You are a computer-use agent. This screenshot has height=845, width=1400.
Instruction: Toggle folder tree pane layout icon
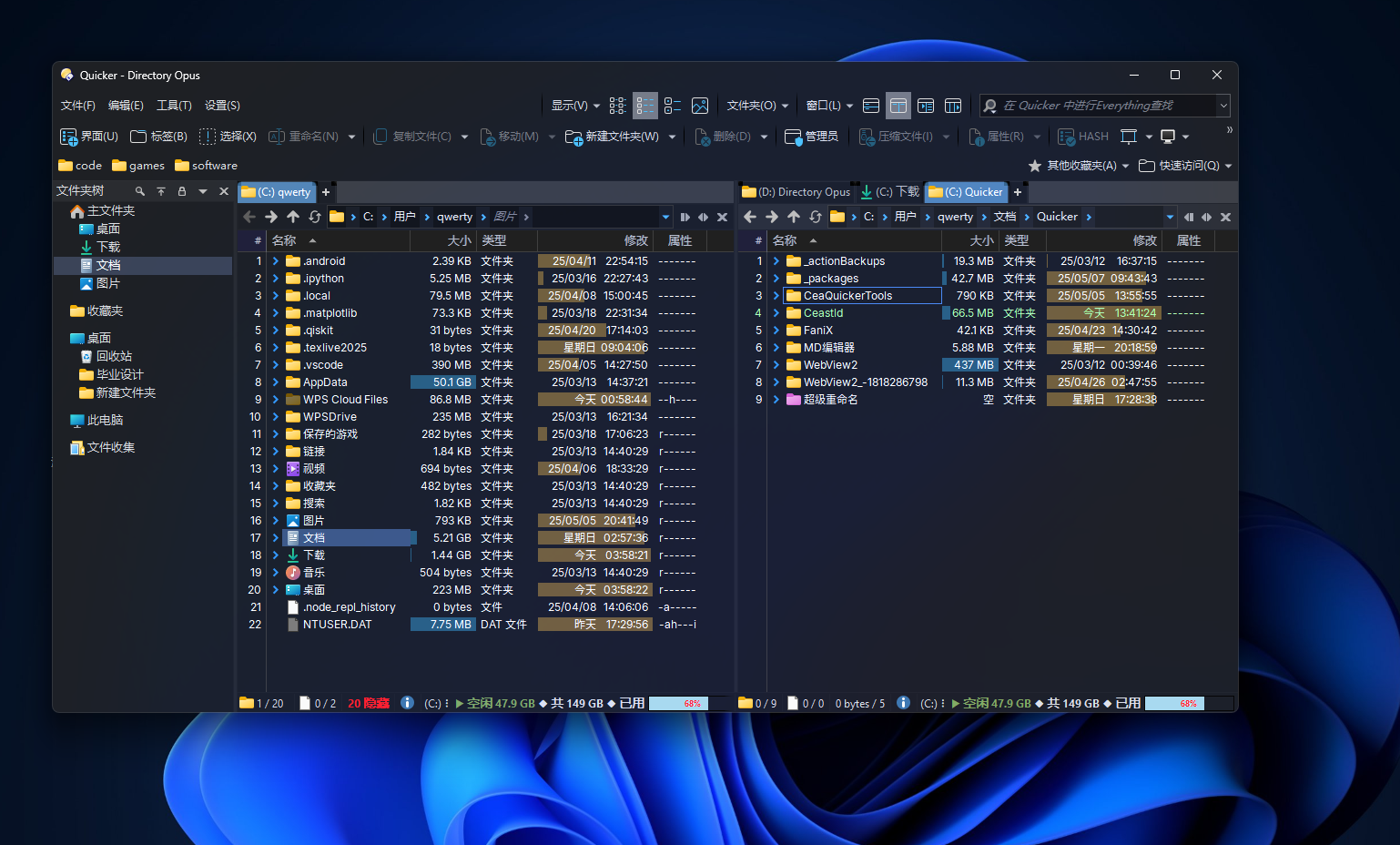[926, 106]
